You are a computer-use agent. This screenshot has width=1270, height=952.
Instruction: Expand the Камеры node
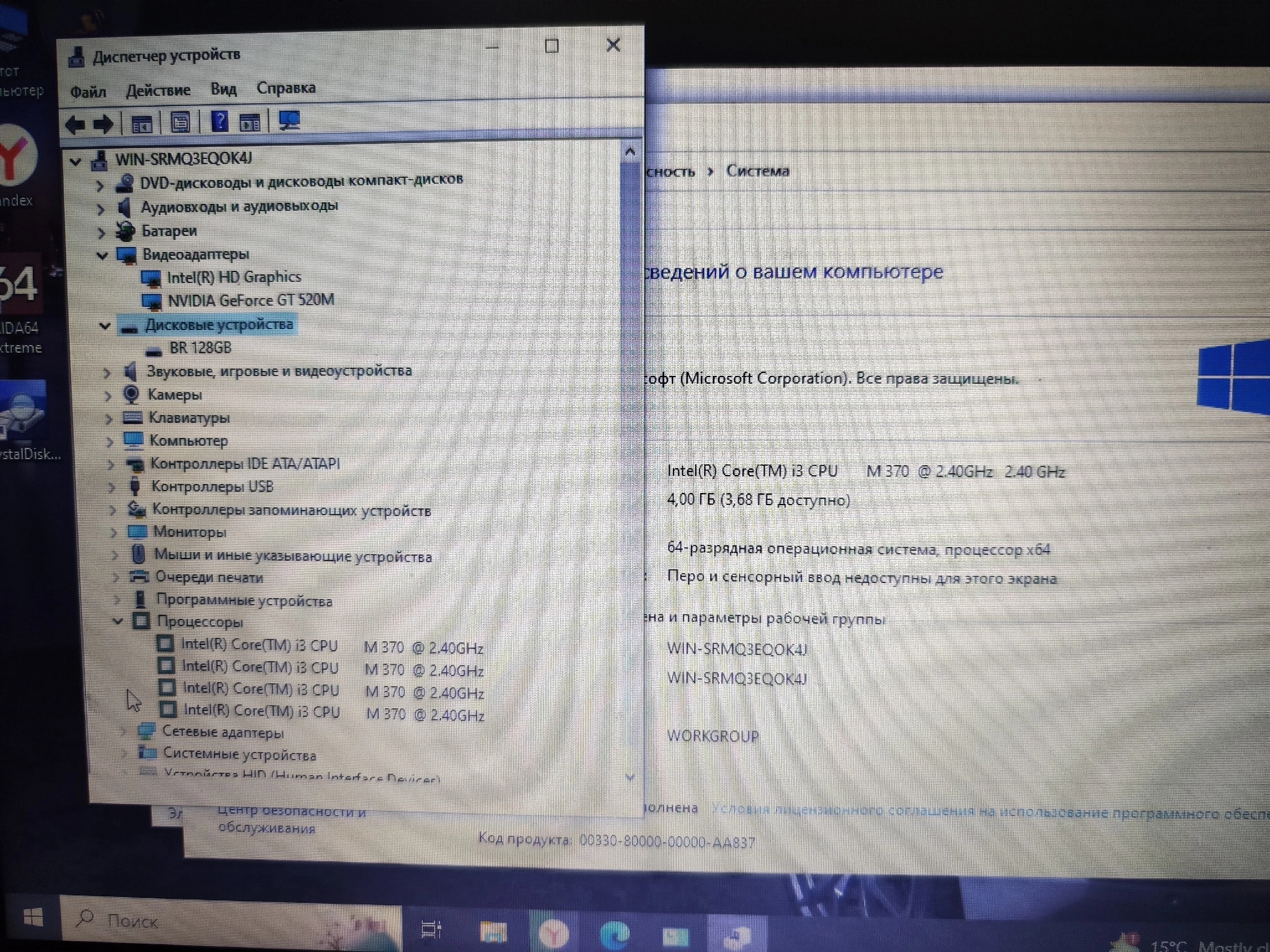[108, 396]
